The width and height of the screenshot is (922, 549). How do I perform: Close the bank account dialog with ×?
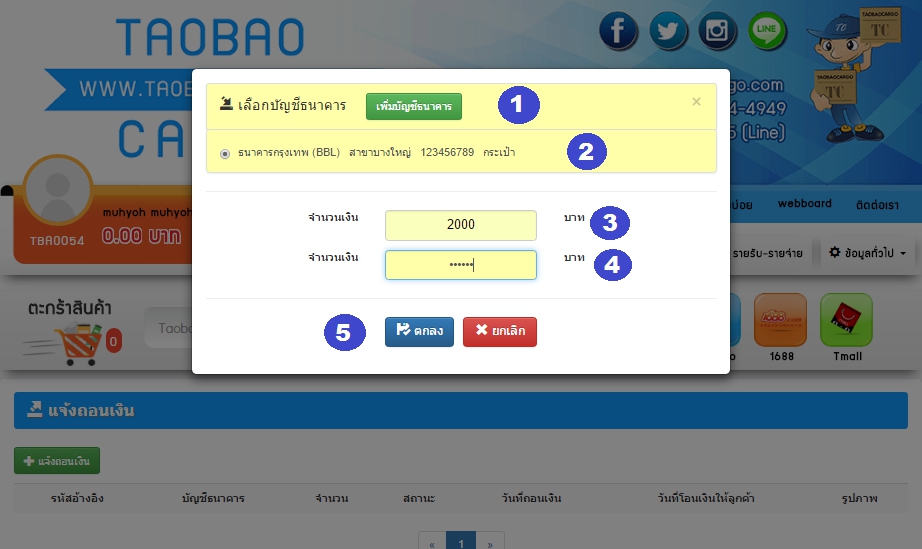tap(696, 102)
